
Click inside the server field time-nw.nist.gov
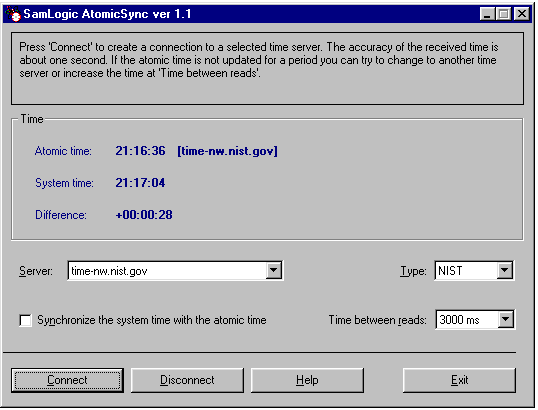click(x=167, y=271)
